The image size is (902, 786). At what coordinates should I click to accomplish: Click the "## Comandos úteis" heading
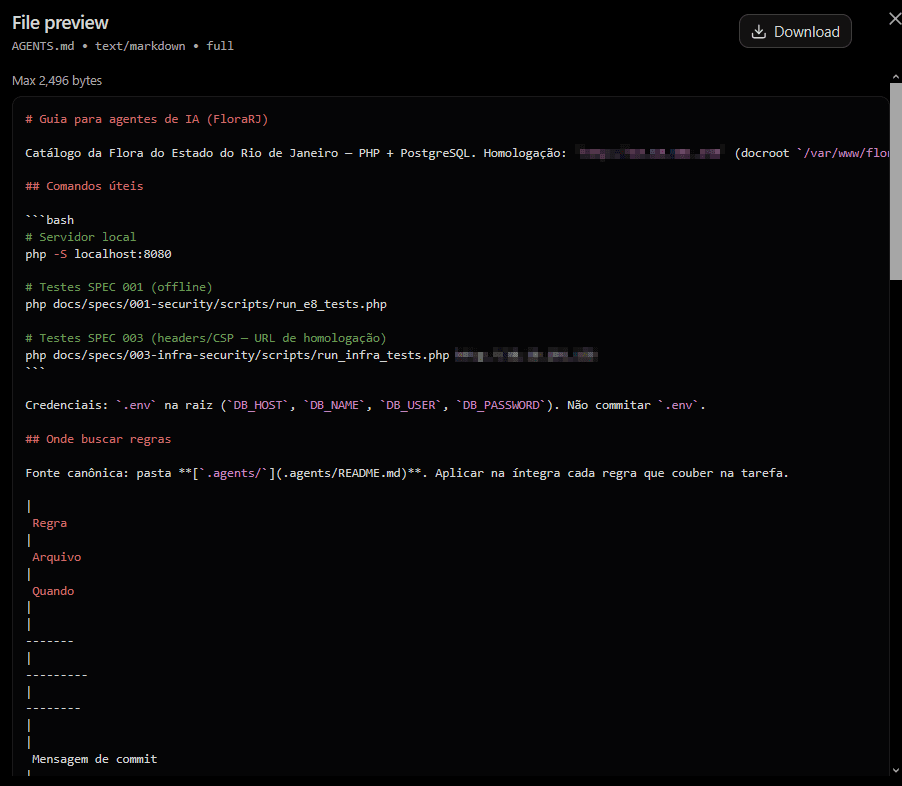pos(85,186)
